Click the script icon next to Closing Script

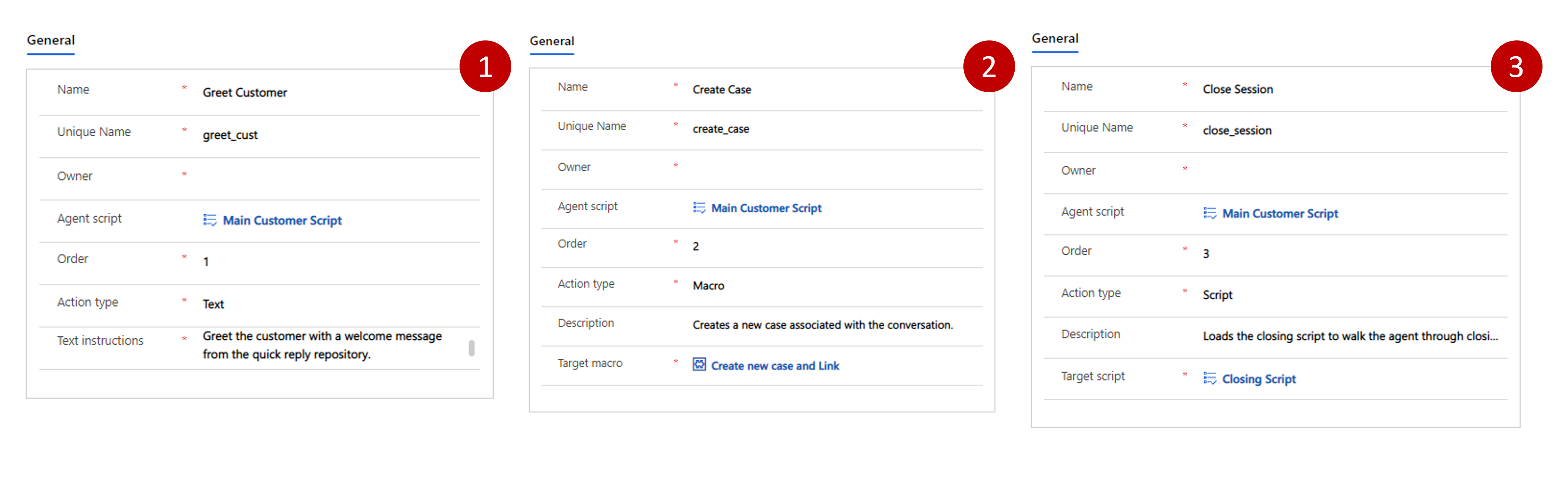[x=1210, y=378]
